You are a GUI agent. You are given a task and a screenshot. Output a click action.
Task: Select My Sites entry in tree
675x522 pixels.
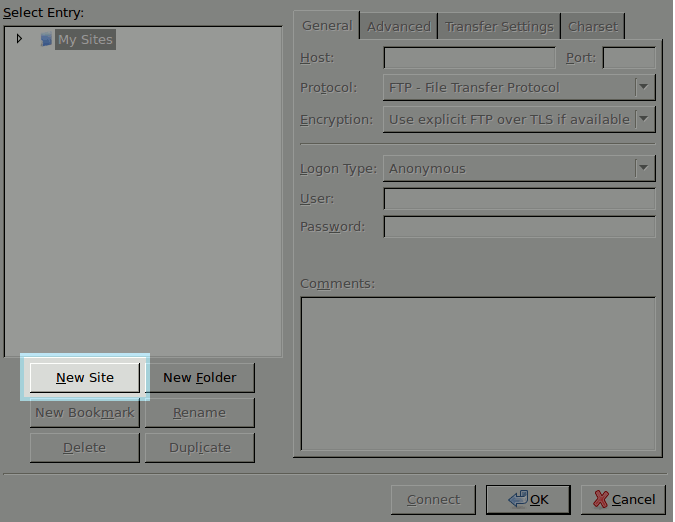[85, 40]
